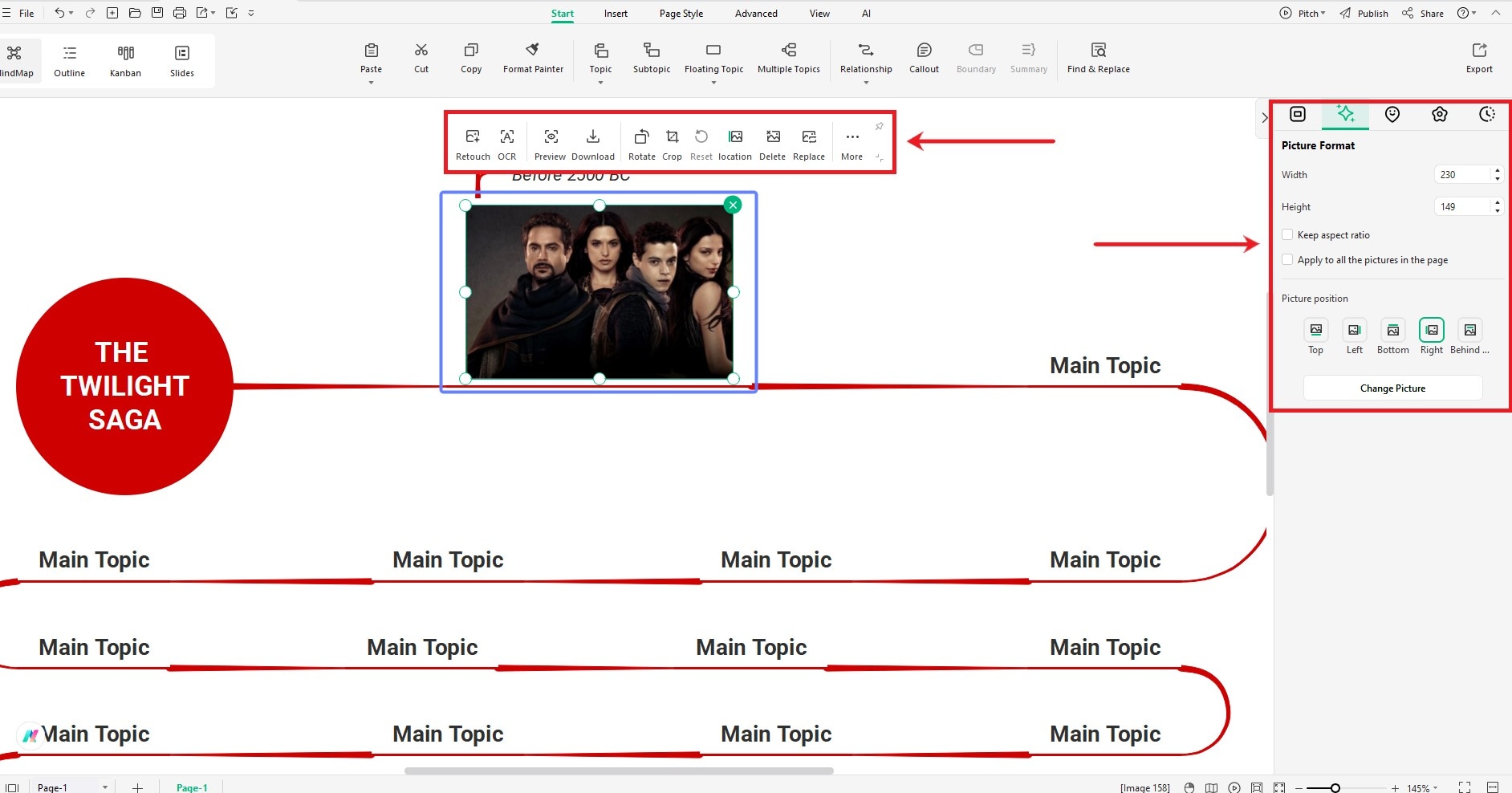Click the zoom in plus button
The width and height of the screenshot is (1512, 793).
1395,788
